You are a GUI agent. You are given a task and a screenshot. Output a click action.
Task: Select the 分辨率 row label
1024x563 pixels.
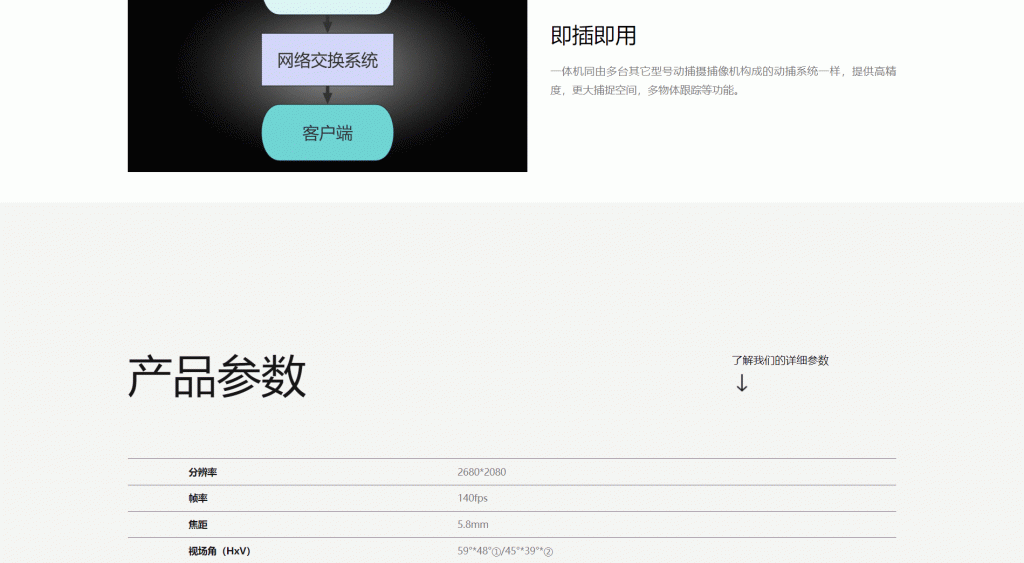coord(202,472)
